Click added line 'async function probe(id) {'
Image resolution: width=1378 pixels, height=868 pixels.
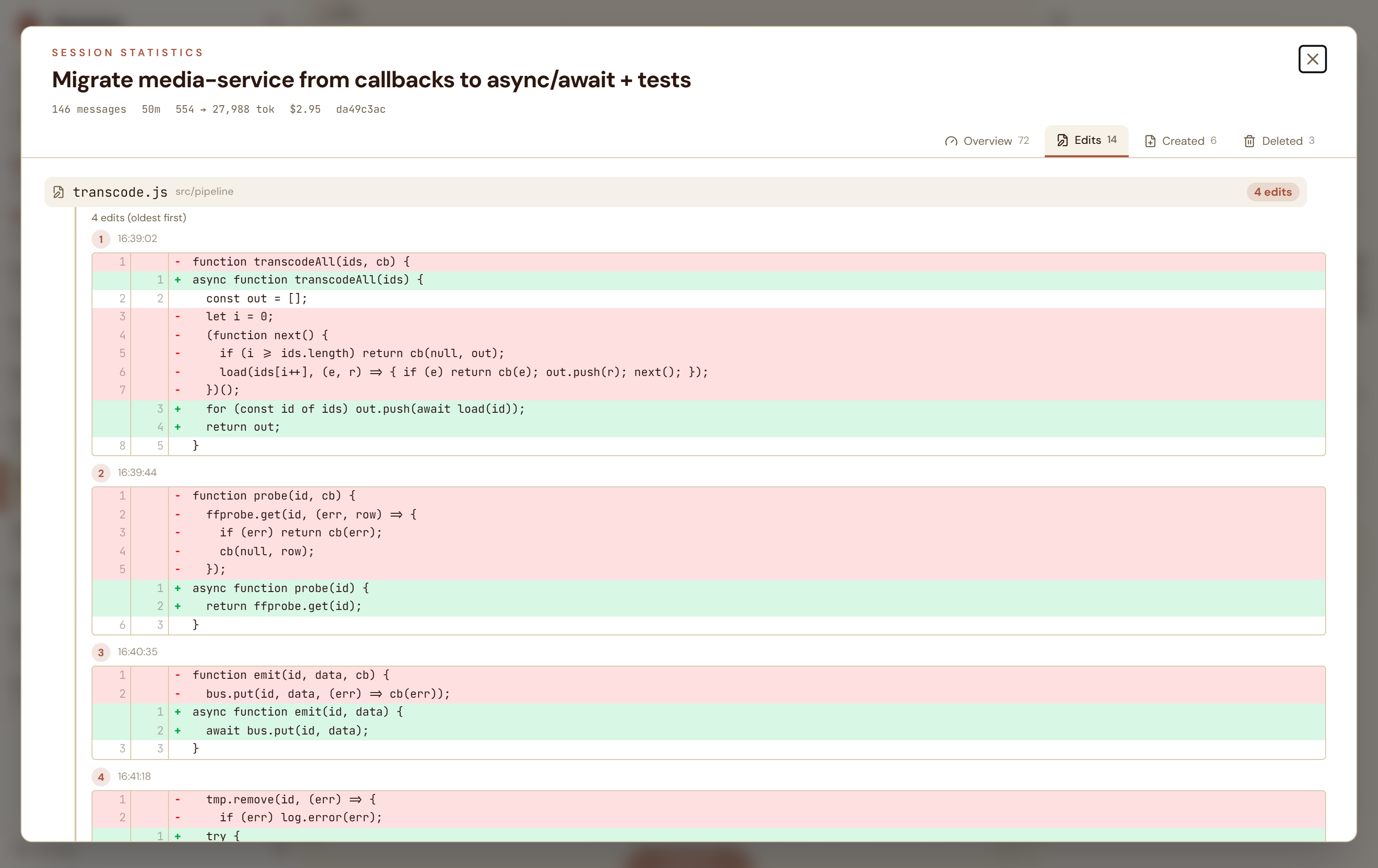tap(708, 588)
